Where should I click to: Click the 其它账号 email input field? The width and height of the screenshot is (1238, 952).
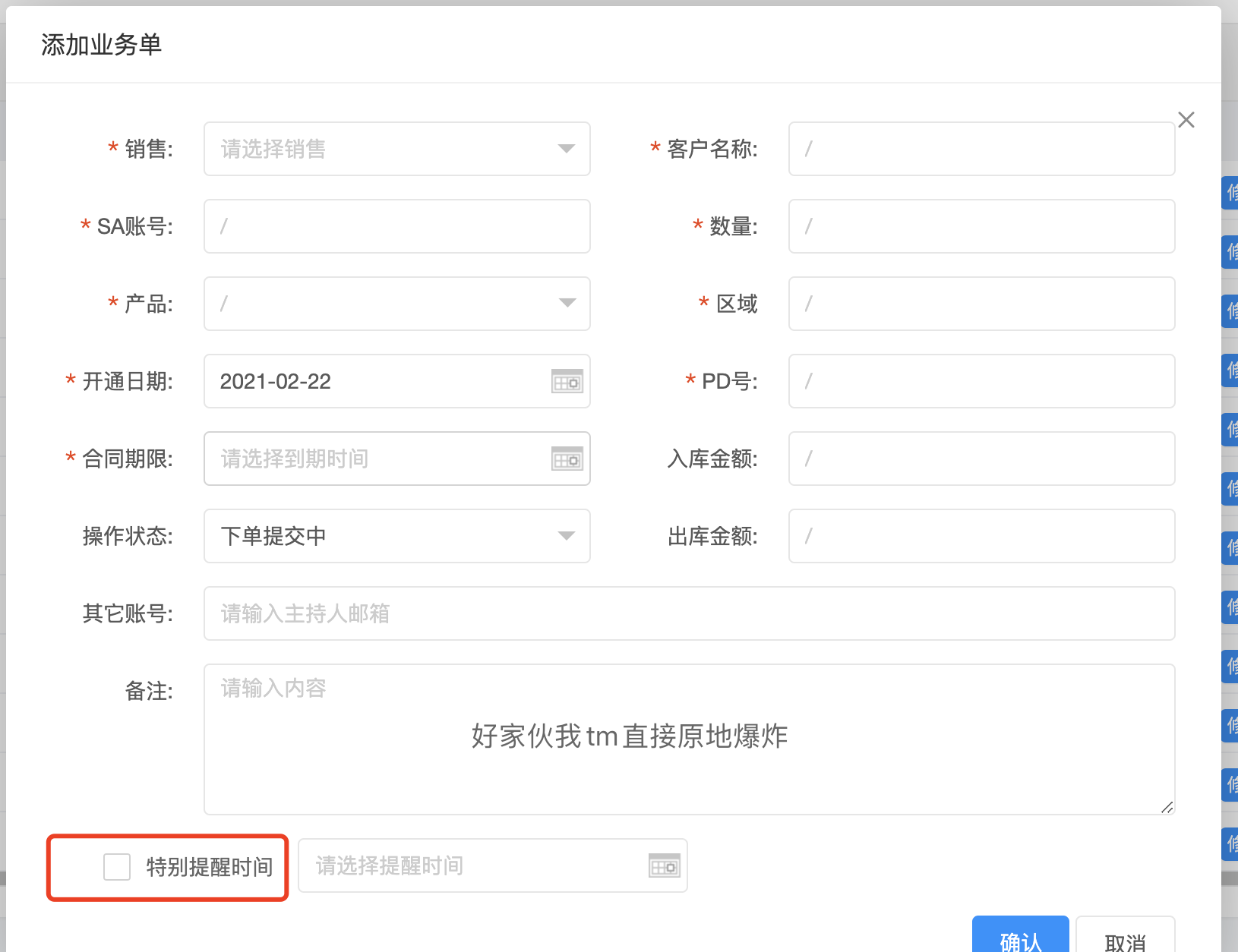click(x=690, y=613)
